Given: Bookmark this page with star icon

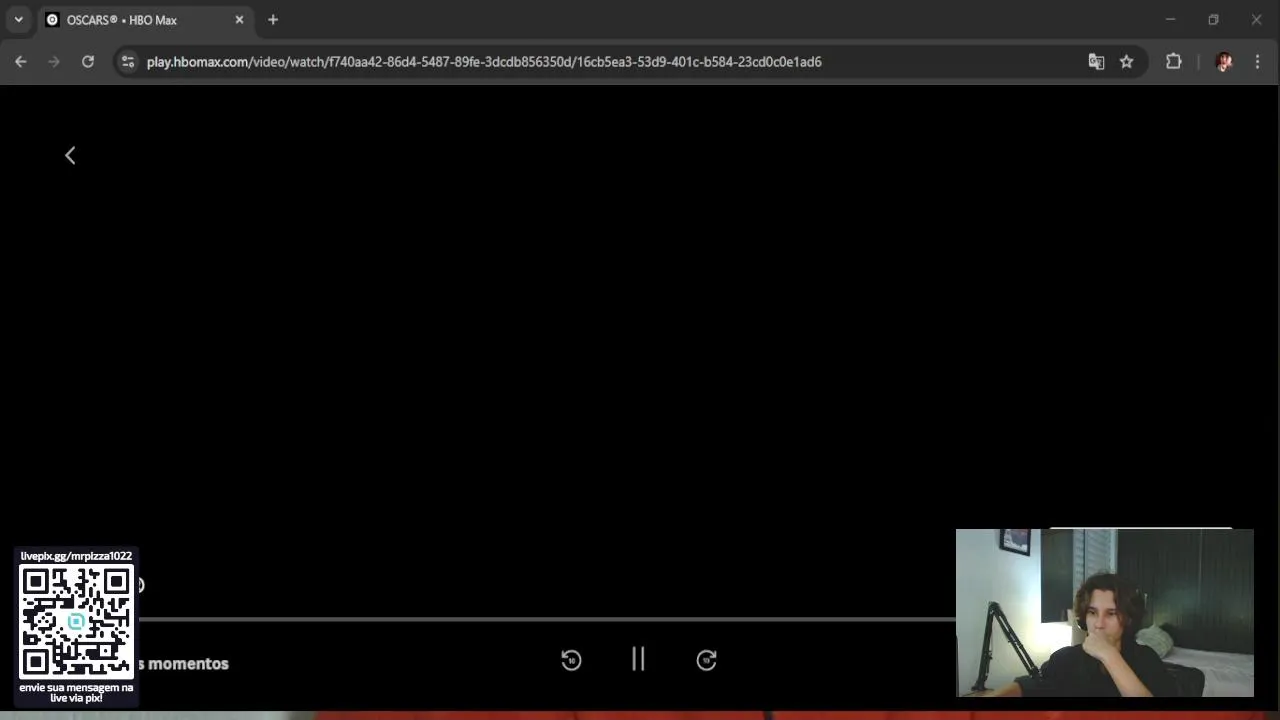Looking at the screenshot, I should point(1127,62).
